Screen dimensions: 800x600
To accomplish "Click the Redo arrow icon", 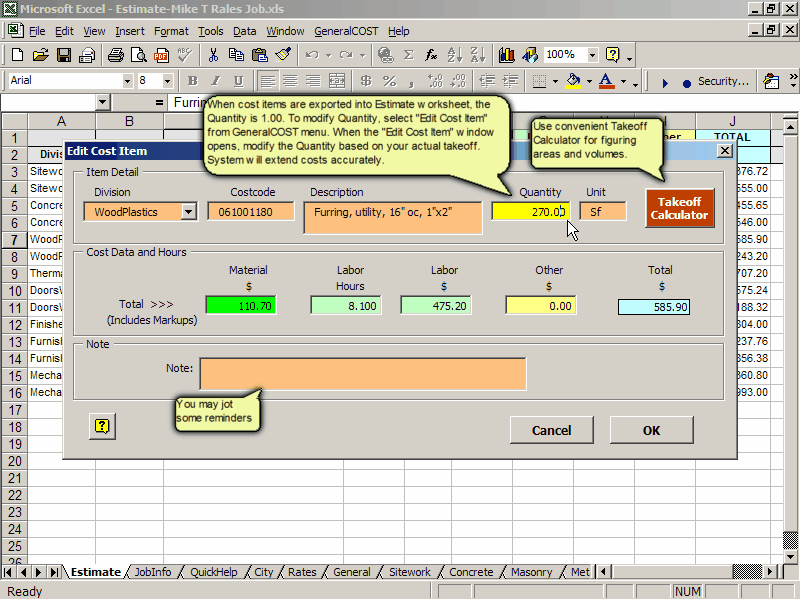I will (x=346, y=55).
